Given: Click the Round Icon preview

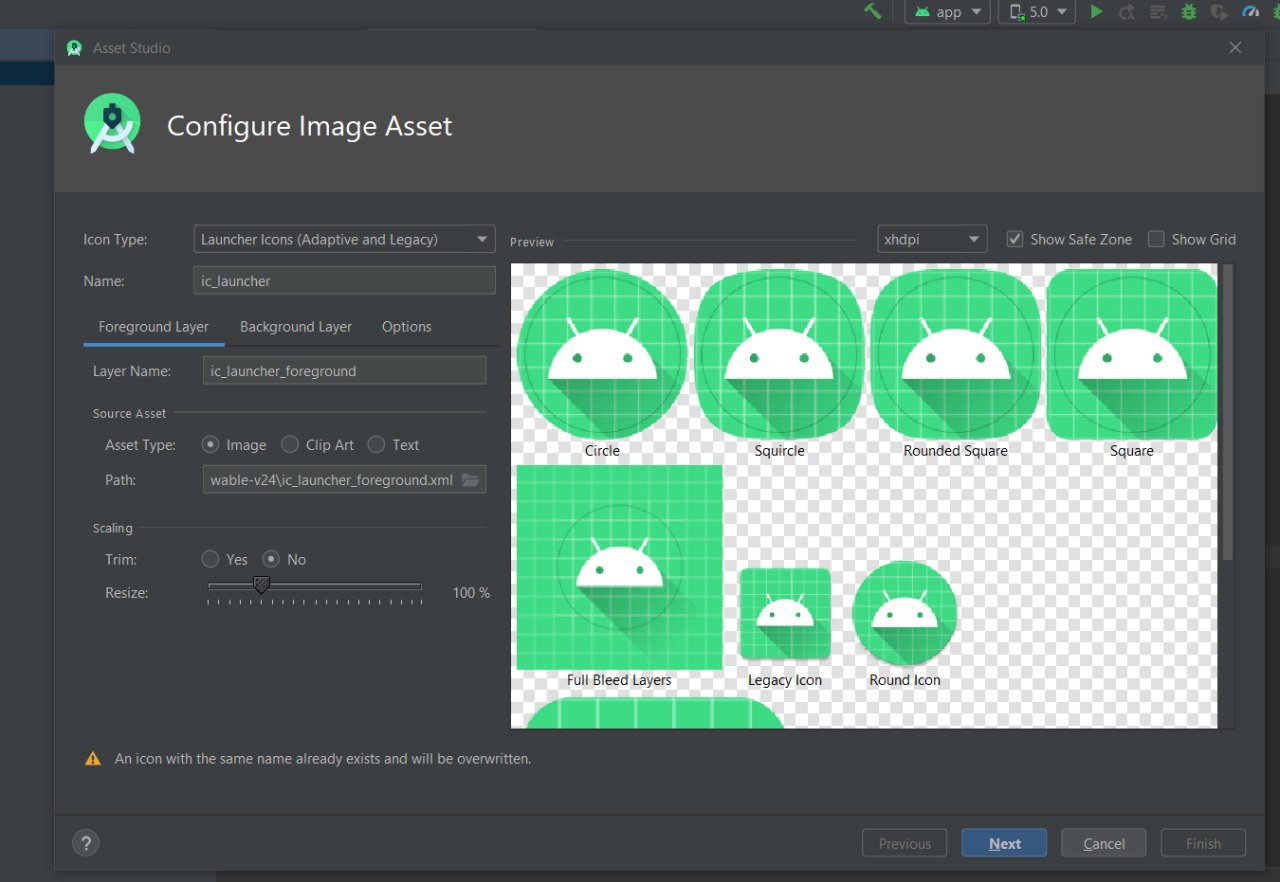Looking at the screenshot, I should pos(905,613).
